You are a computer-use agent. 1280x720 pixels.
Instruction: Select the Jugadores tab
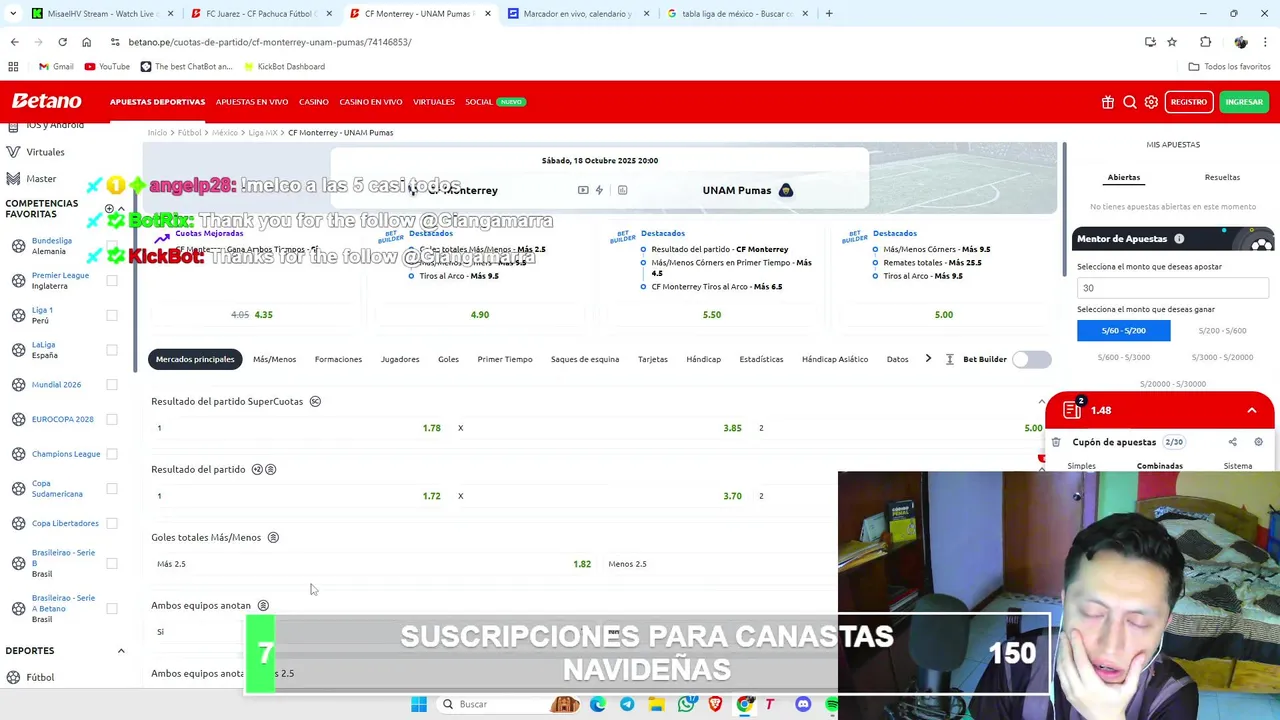400,359
